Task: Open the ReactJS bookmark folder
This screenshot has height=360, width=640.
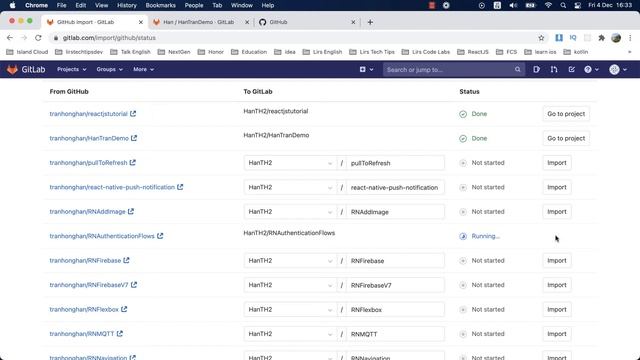Action: pyautogui.click(x=473, y=52)
